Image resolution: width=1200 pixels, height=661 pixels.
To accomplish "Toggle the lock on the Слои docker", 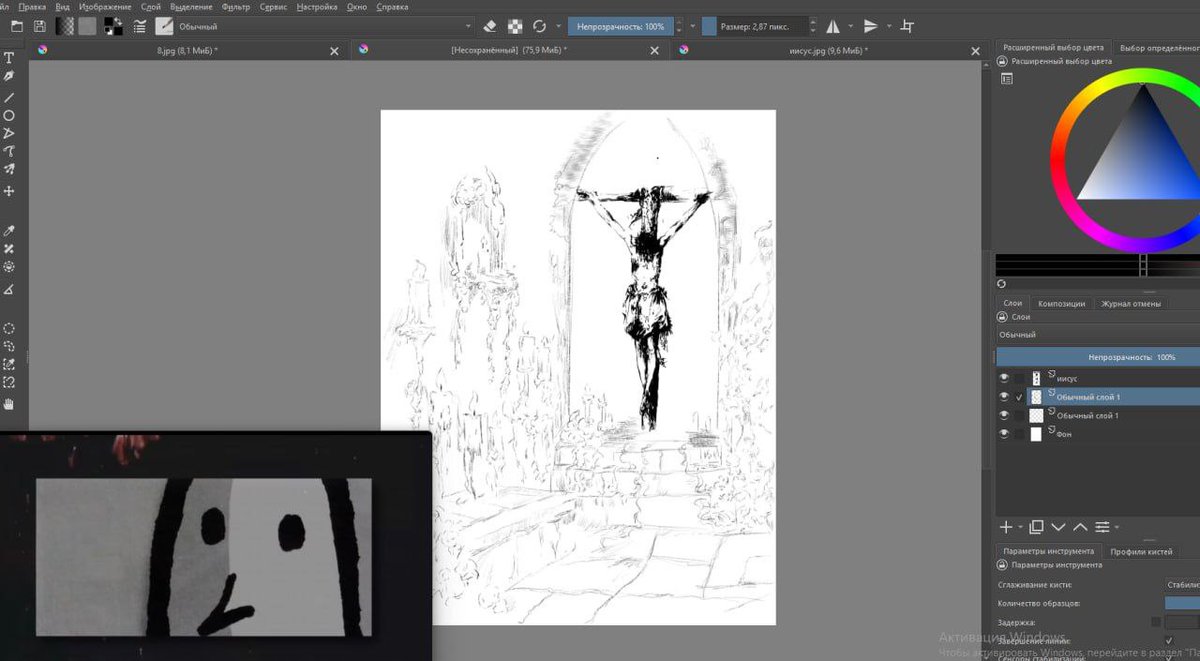I will tap(1003, 317).
